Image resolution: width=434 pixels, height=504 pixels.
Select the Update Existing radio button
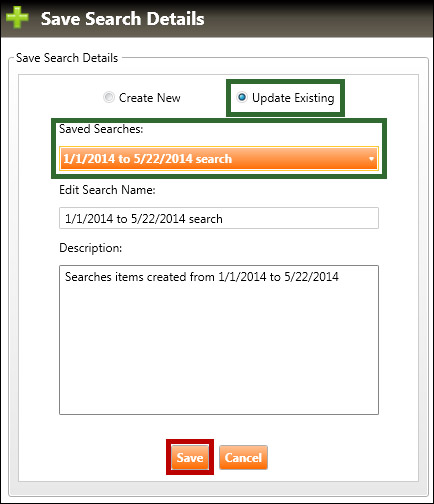(242, 97)
